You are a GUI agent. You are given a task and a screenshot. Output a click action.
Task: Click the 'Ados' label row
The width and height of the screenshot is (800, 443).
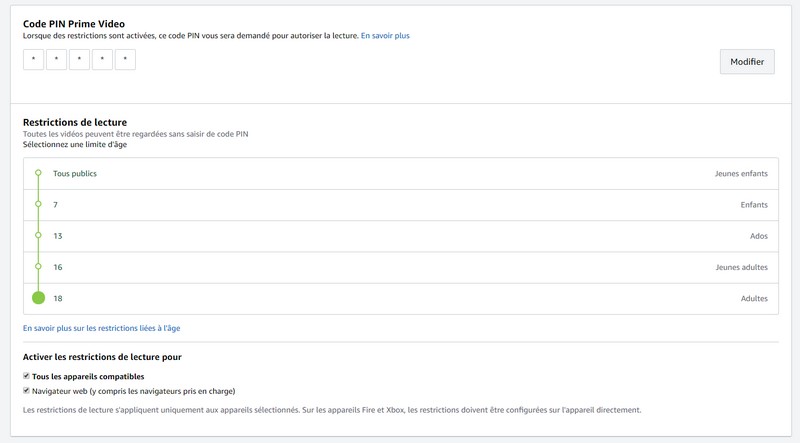click(x=757, y=236)
